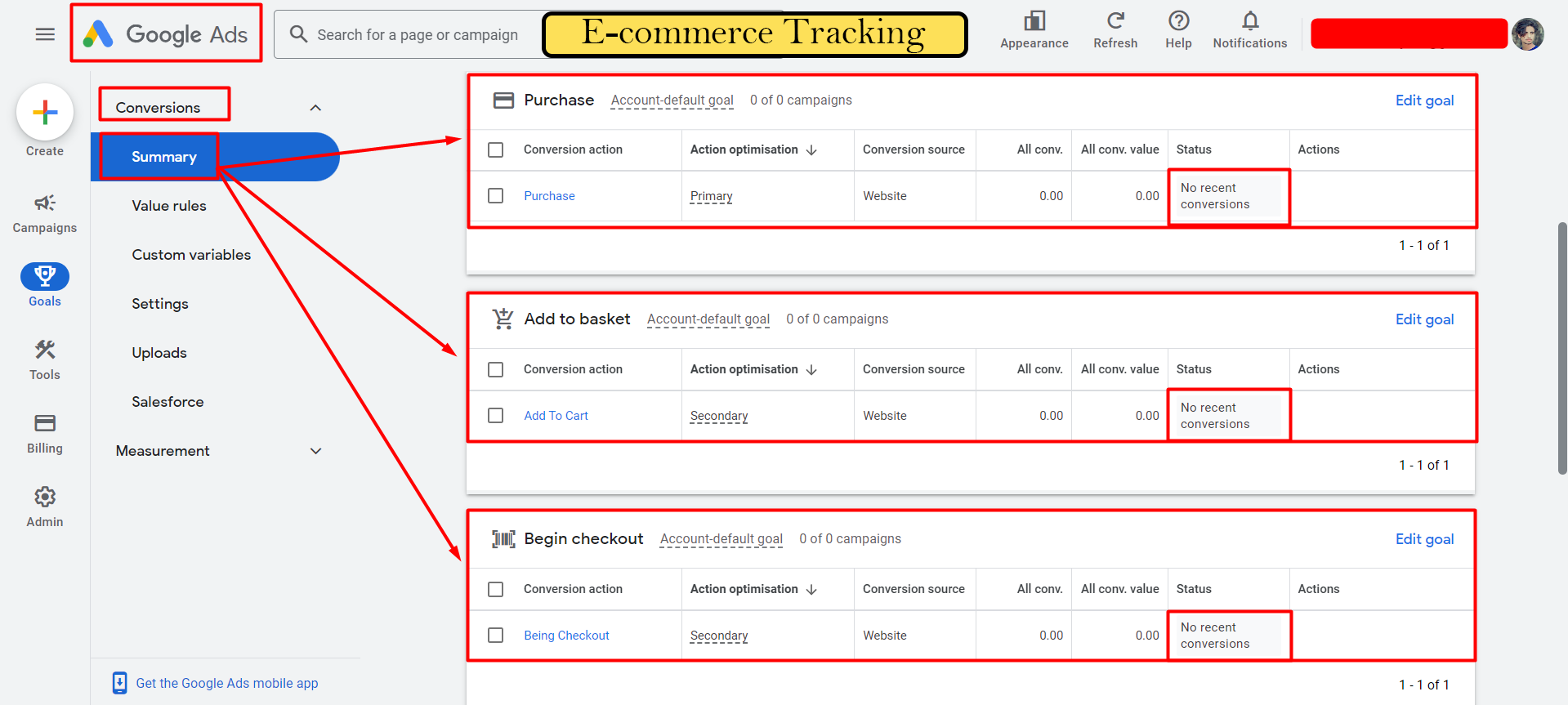Expand the Measurement section

pyautogui.click(x=315, y=451)
